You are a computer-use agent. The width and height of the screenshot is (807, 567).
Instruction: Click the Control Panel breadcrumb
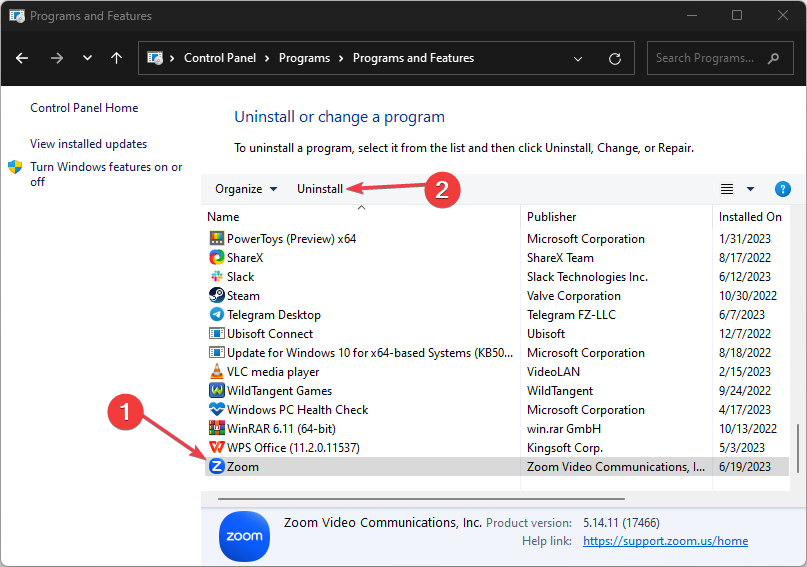220,58
